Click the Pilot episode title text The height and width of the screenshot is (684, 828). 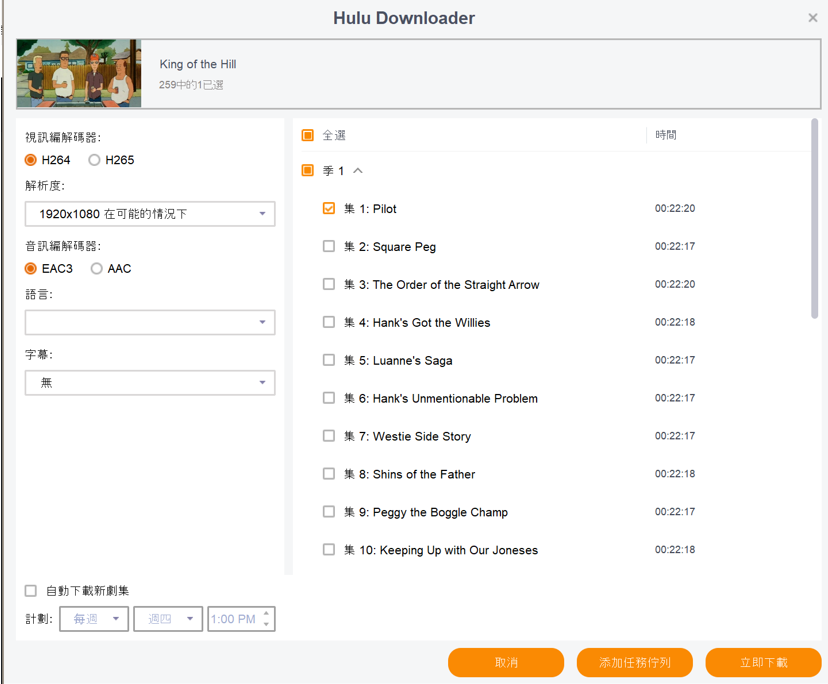pyautogui.click(x=384, y=209)
